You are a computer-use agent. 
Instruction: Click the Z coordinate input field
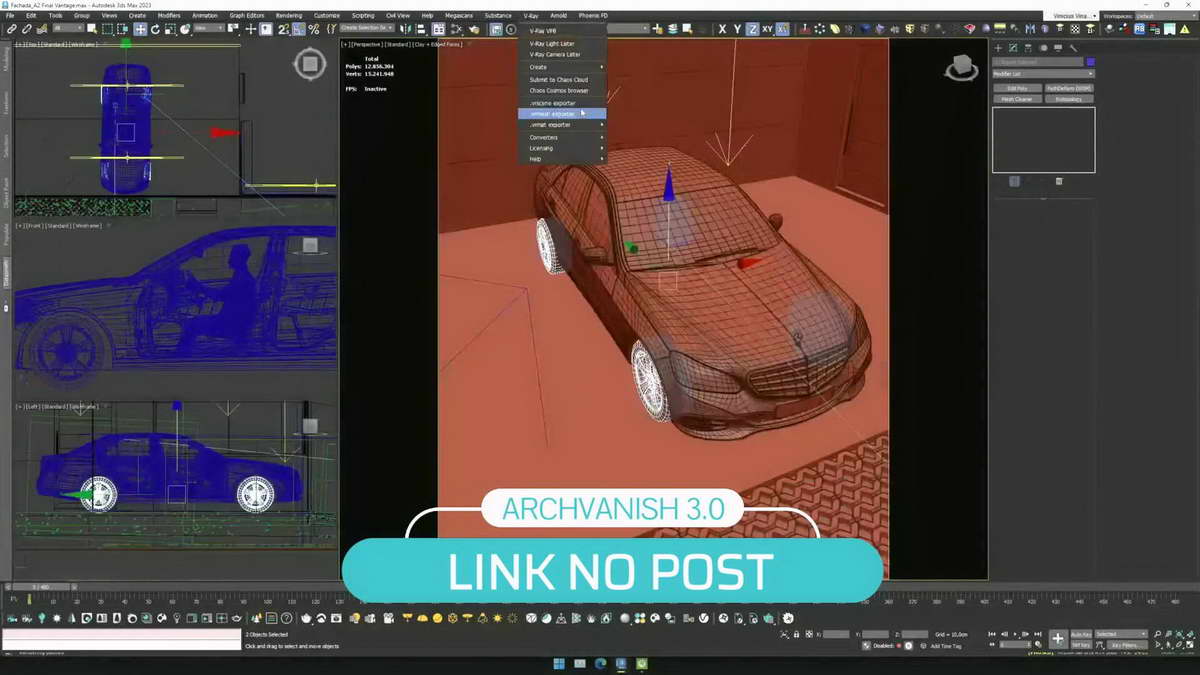[915, 634]
